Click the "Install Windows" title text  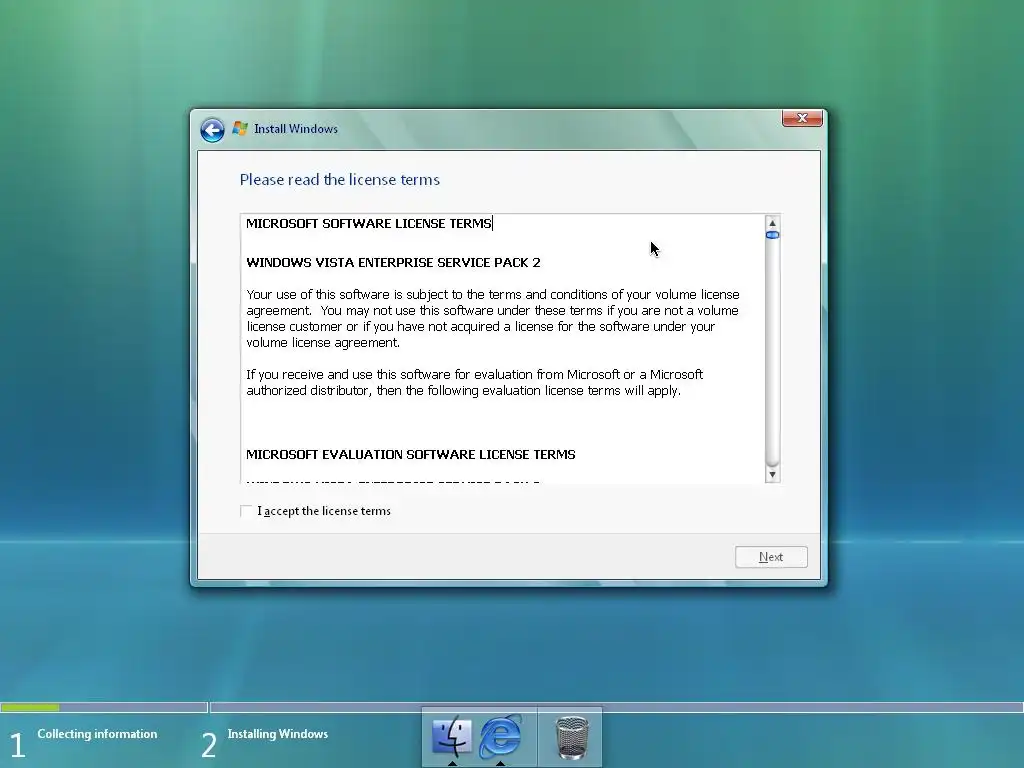[x=296, y=129]
